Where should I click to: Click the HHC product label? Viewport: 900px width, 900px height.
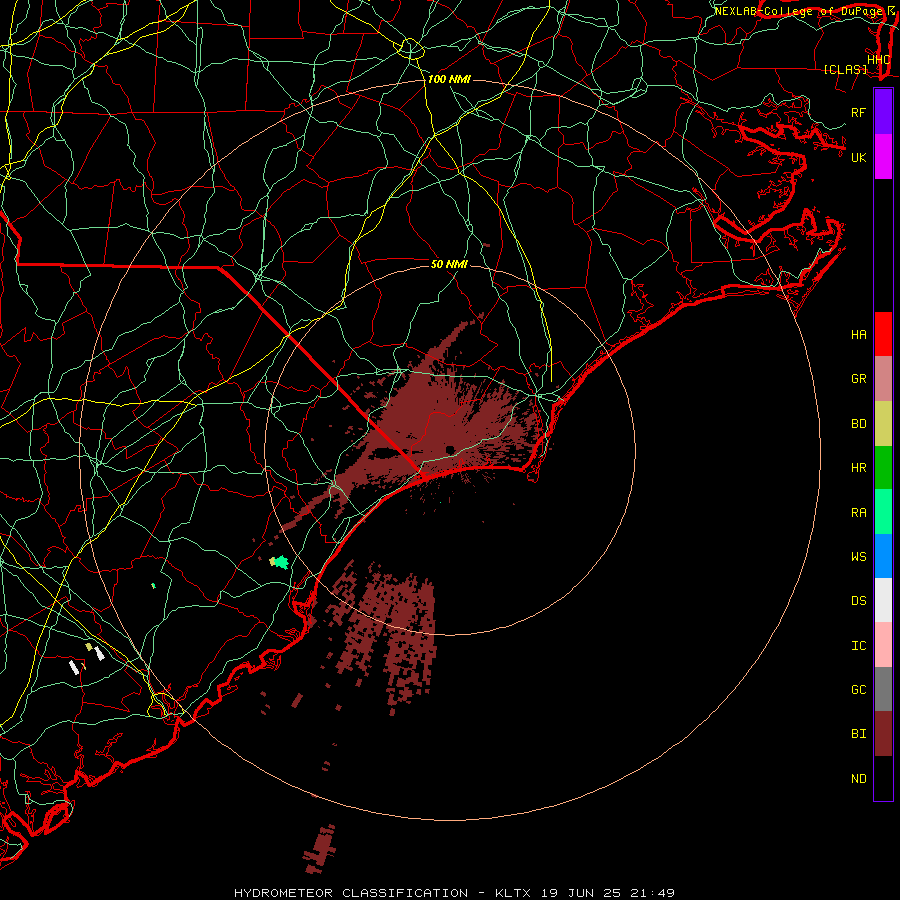point(879,60)
